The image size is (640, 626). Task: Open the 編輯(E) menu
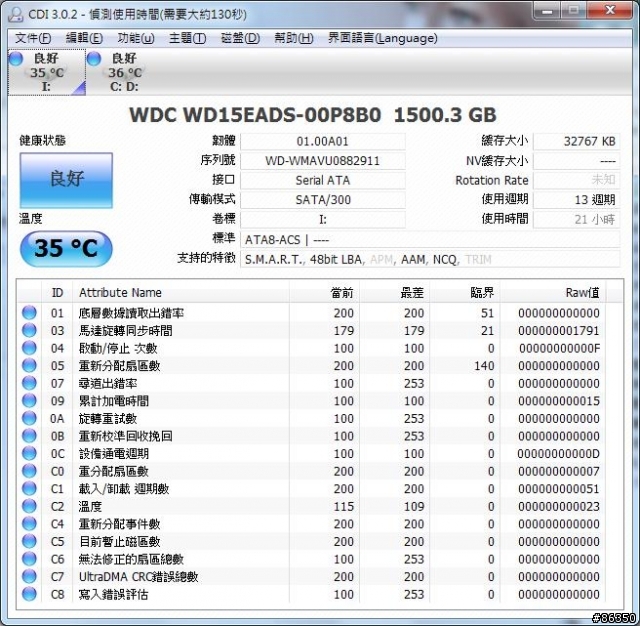point(84,38)
